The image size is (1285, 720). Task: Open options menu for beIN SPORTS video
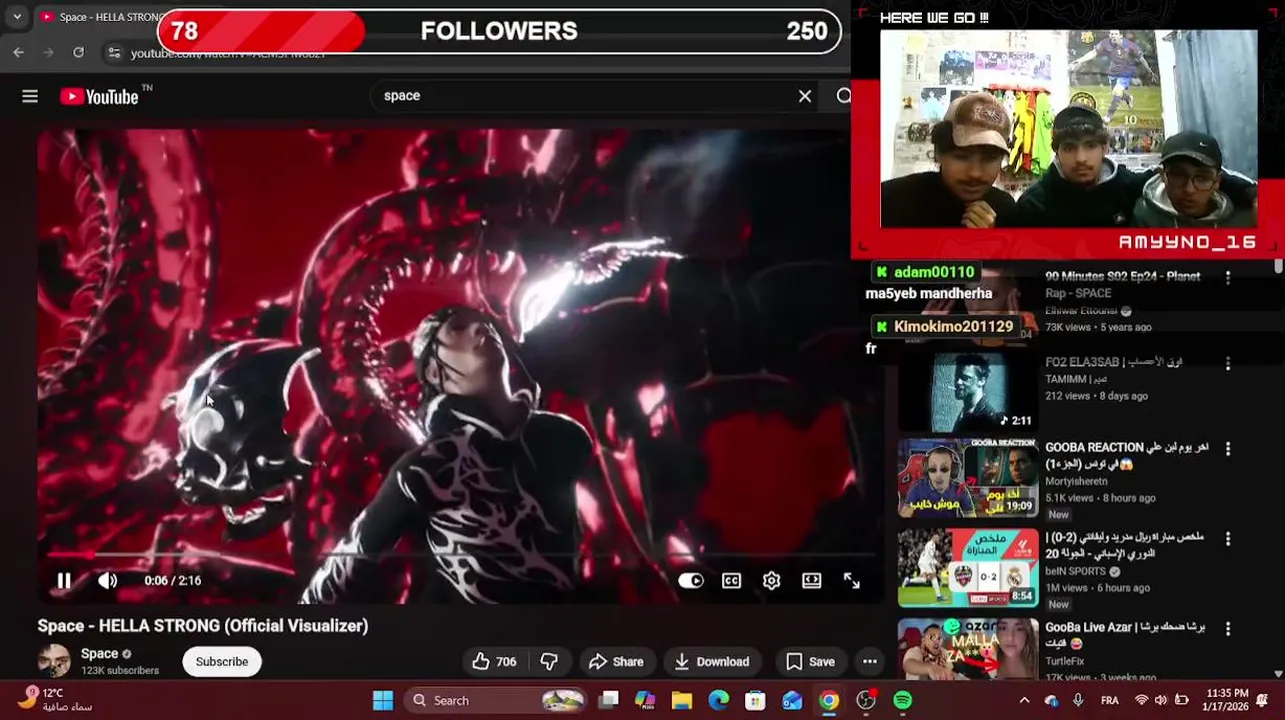(x=1228, y=539)
